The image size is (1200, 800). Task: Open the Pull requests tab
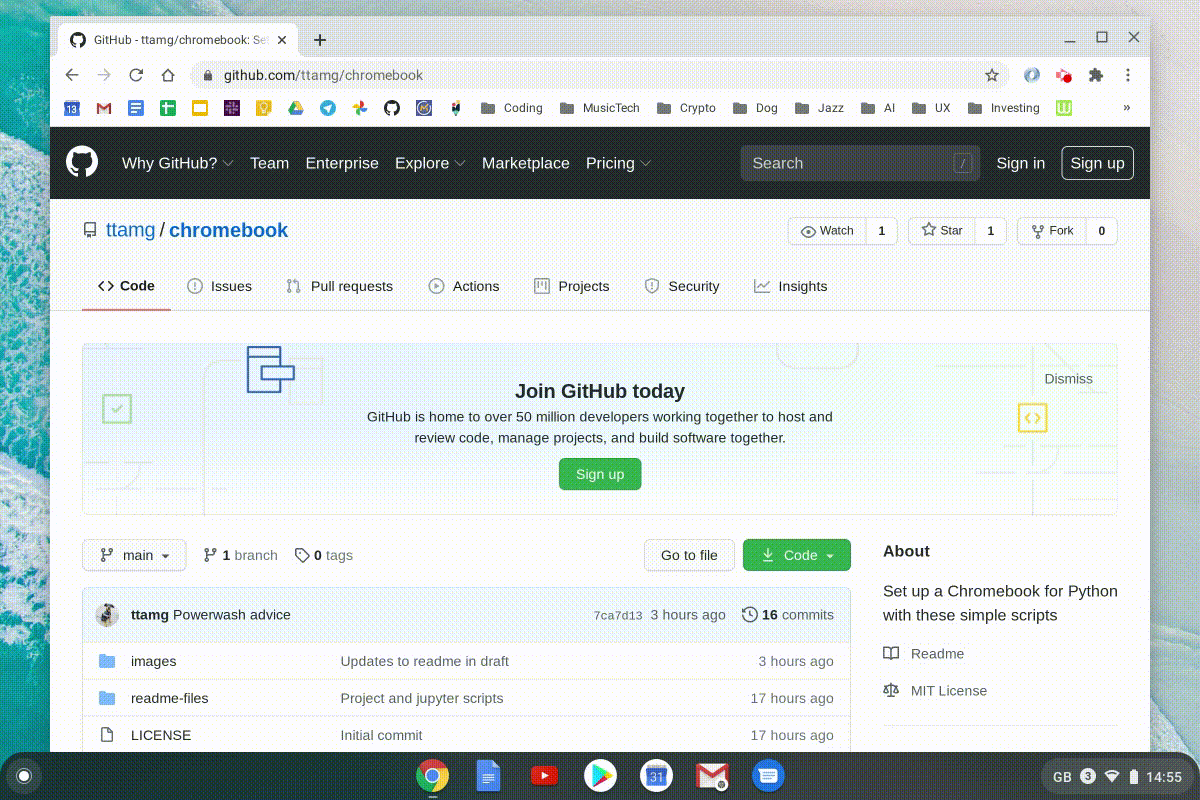339,286
